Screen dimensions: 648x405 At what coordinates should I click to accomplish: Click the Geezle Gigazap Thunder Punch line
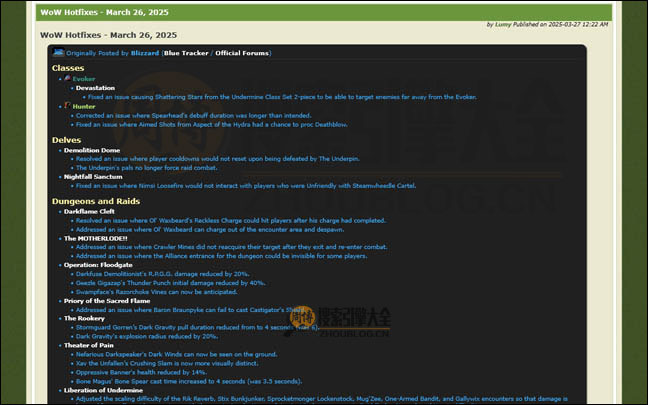click(171, 283)
